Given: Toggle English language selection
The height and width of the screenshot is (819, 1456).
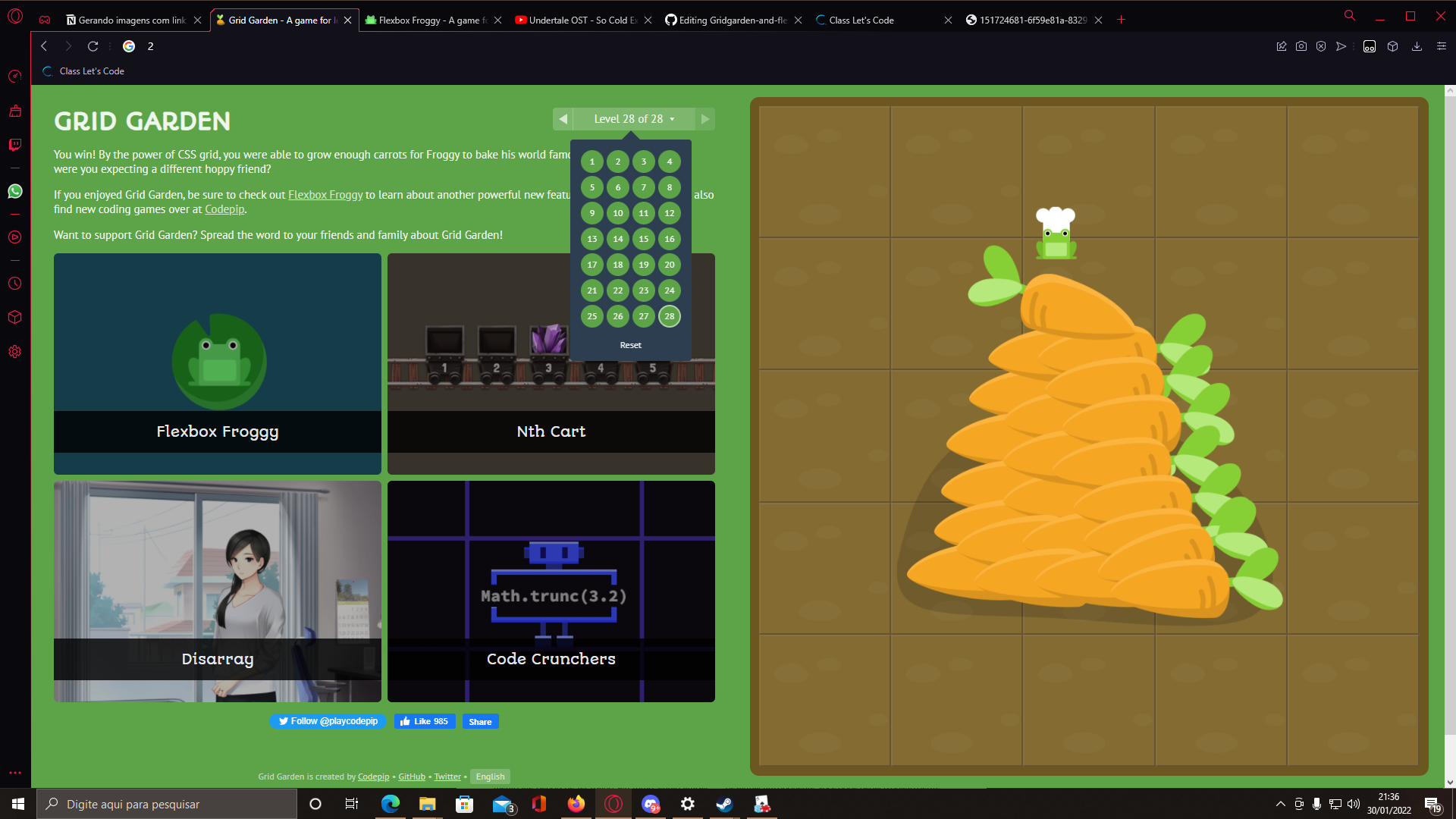Looking at the screenshot, I should [490, 776].
